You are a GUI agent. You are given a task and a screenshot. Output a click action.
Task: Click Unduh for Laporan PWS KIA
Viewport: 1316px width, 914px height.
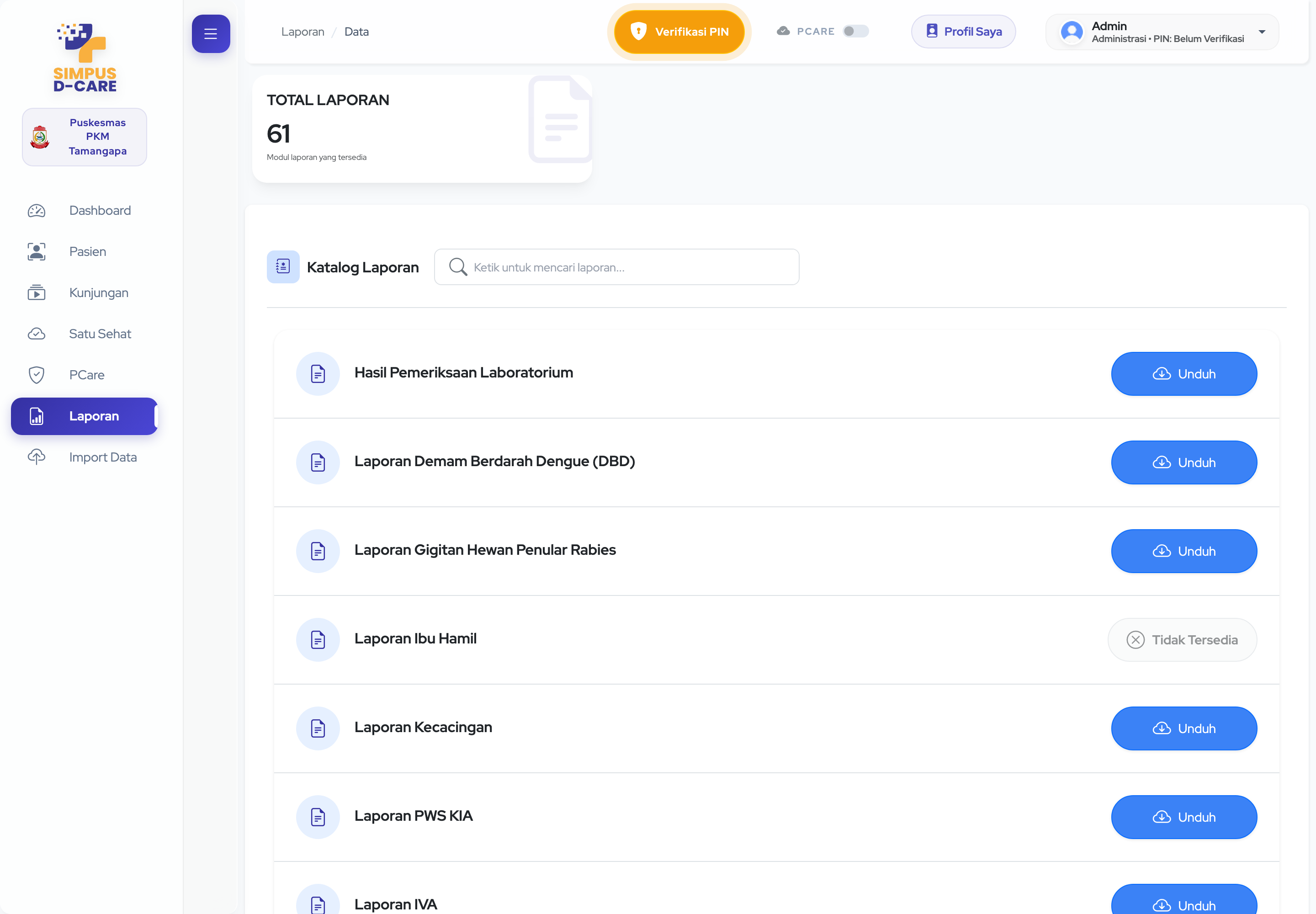pos(1184,818)
